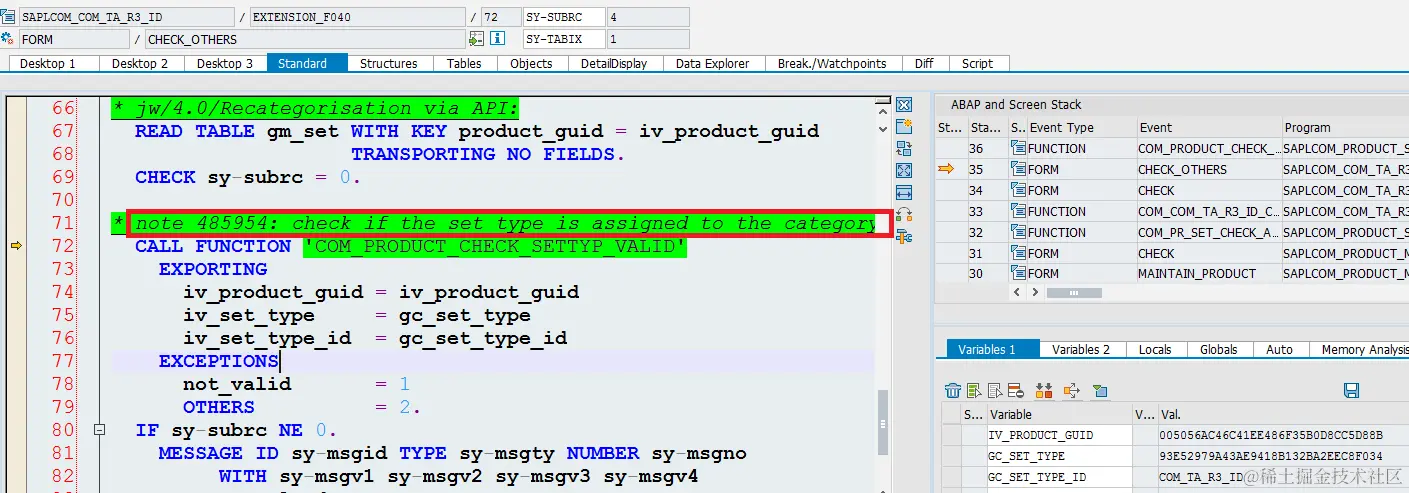The height and width of the screenshot is (493, 1409).
Task: Click the SY-TABIX variable name field
Action: tap(564, 40)
